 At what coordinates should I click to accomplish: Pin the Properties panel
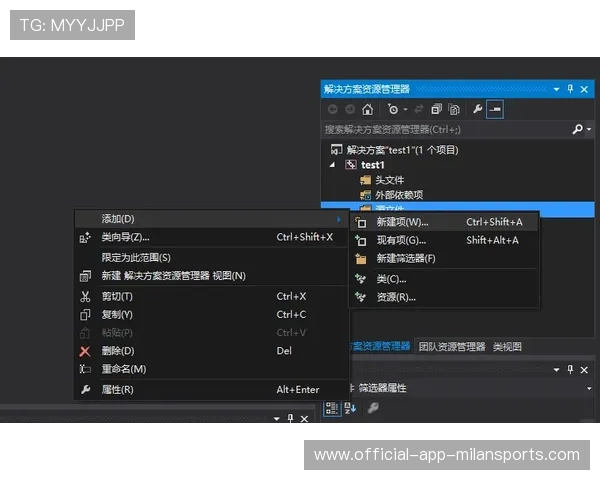coord(570,369)
